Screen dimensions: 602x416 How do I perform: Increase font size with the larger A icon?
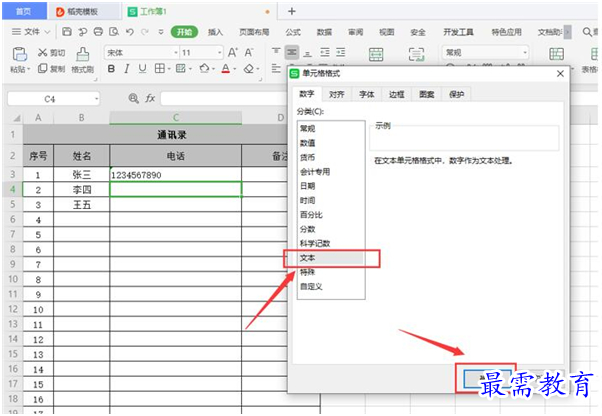click(233, 52)
